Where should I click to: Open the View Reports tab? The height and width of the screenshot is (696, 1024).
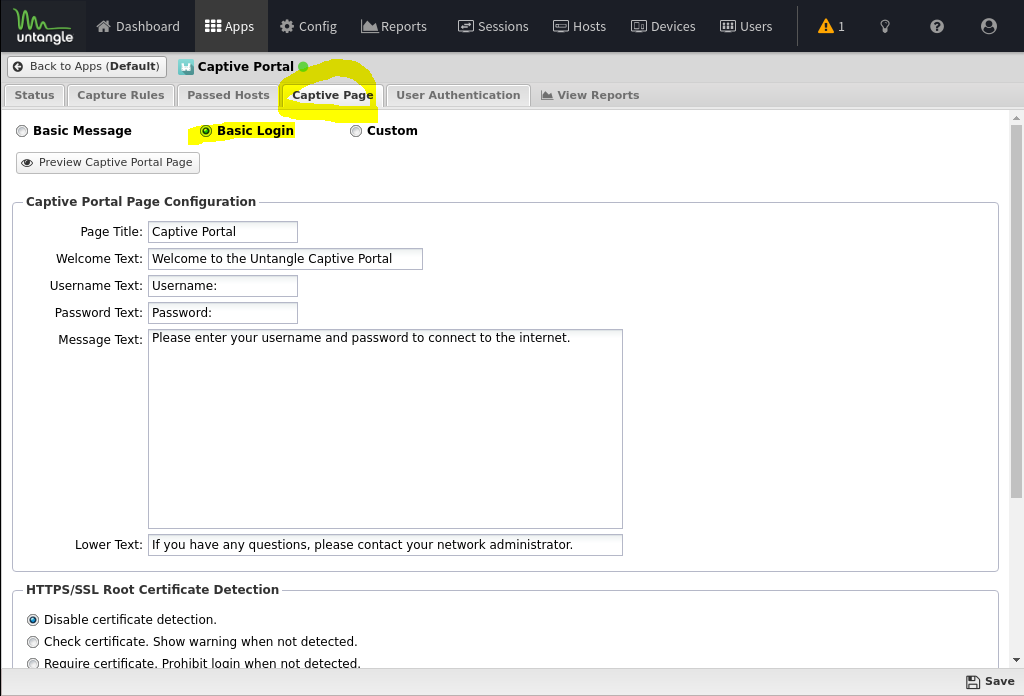pos(590,95)
